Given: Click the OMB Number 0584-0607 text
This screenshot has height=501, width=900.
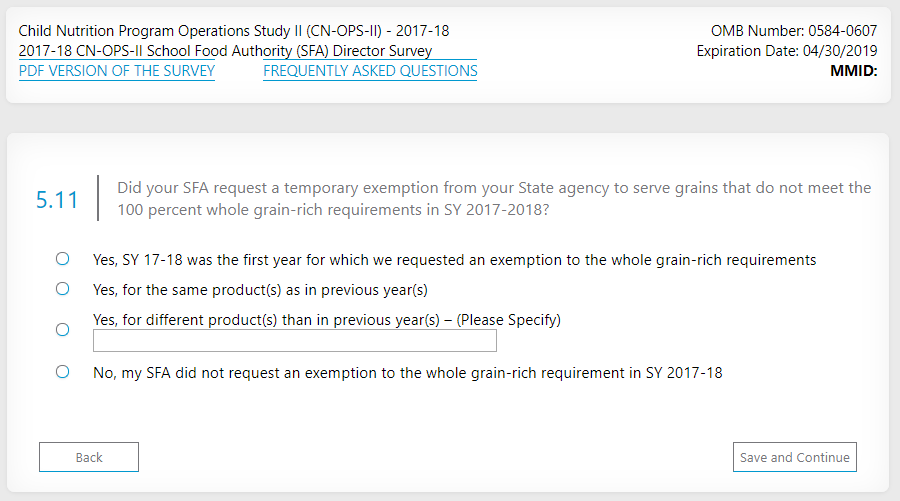Looking at the screenshot, I should click(x=793, y=31).
